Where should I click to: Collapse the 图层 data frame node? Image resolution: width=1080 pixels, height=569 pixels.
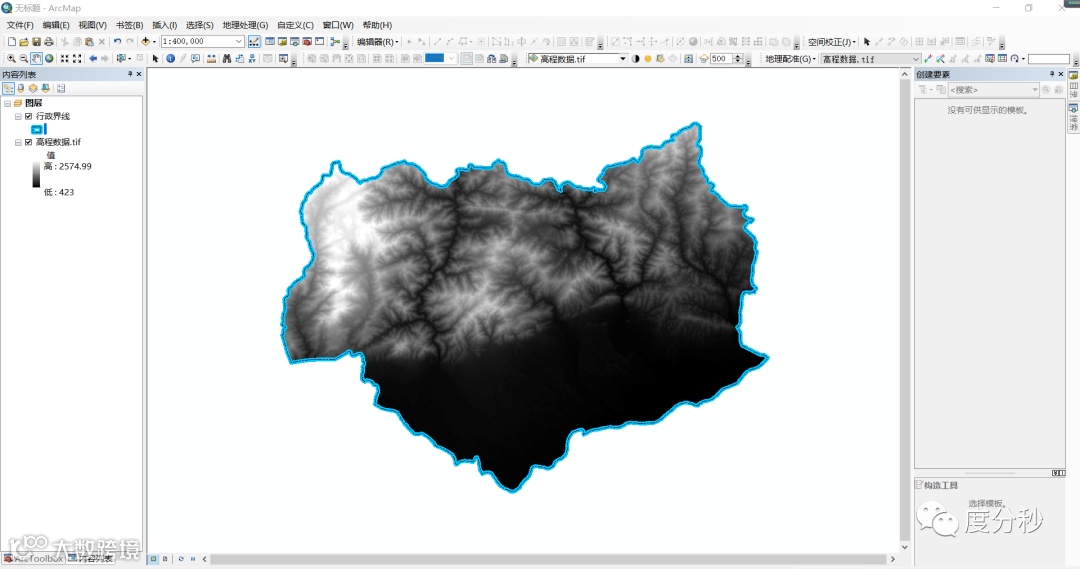point(8,103)
